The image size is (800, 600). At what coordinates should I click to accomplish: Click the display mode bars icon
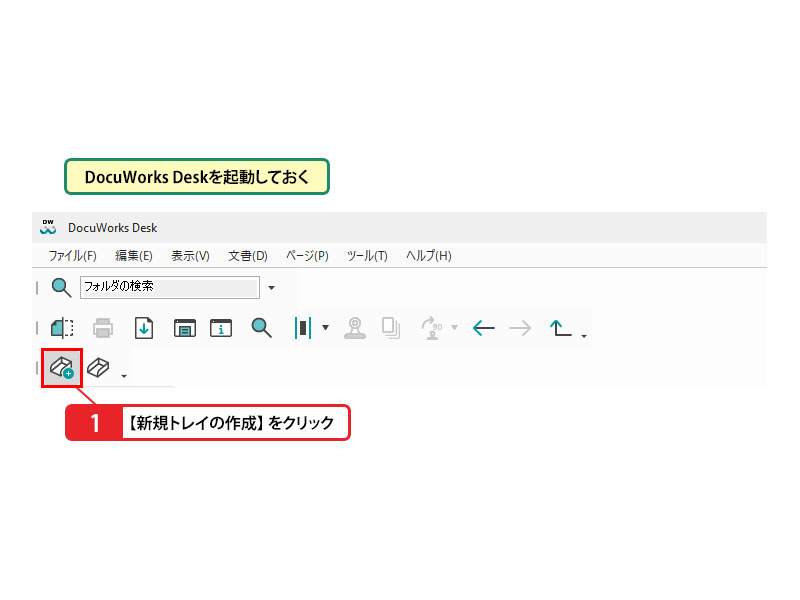coord(303,328)
